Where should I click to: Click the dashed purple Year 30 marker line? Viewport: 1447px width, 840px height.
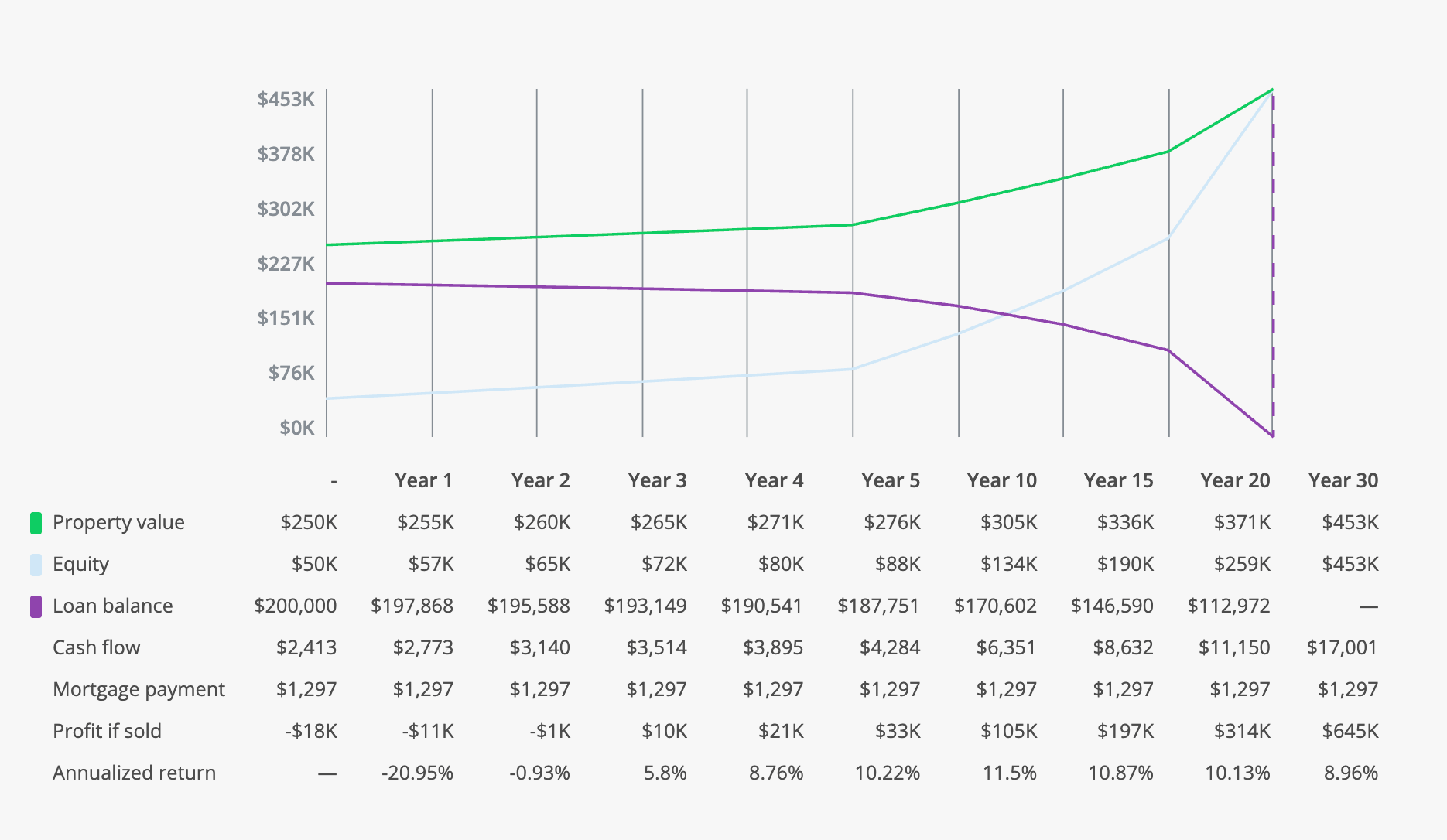1273,263
